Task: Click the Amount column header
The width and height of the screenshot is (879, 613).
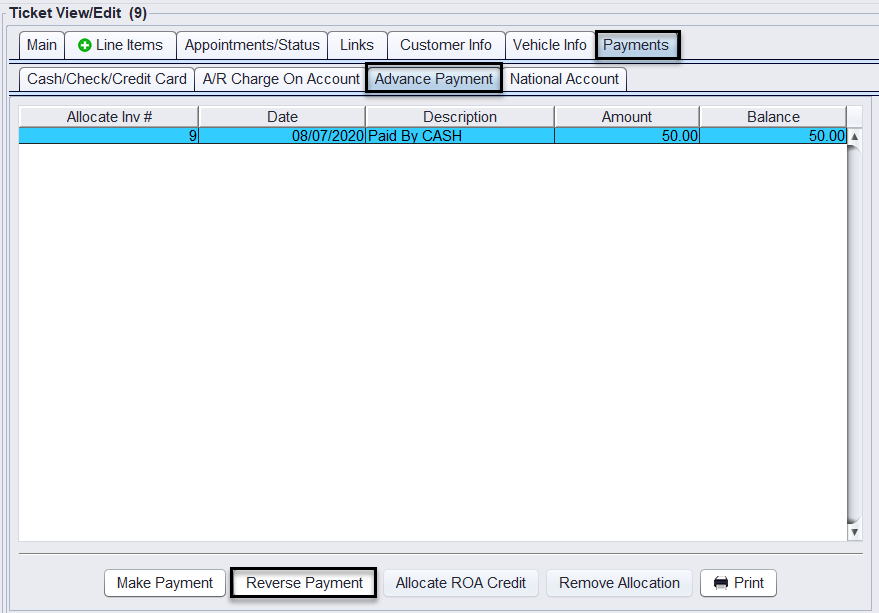Action: click(627, 117)
